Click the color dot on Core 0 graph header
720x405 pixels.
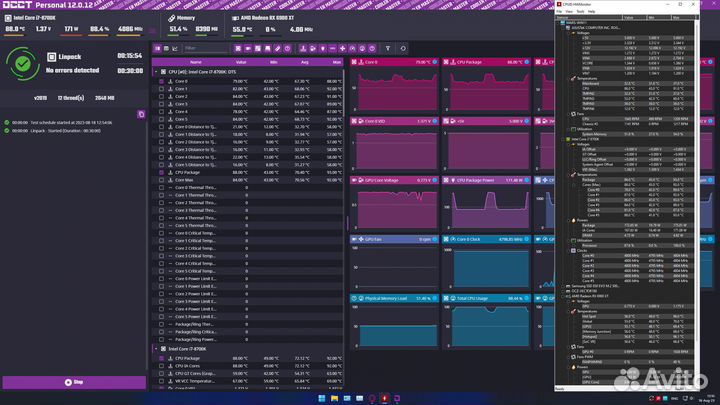coord(435,62)
